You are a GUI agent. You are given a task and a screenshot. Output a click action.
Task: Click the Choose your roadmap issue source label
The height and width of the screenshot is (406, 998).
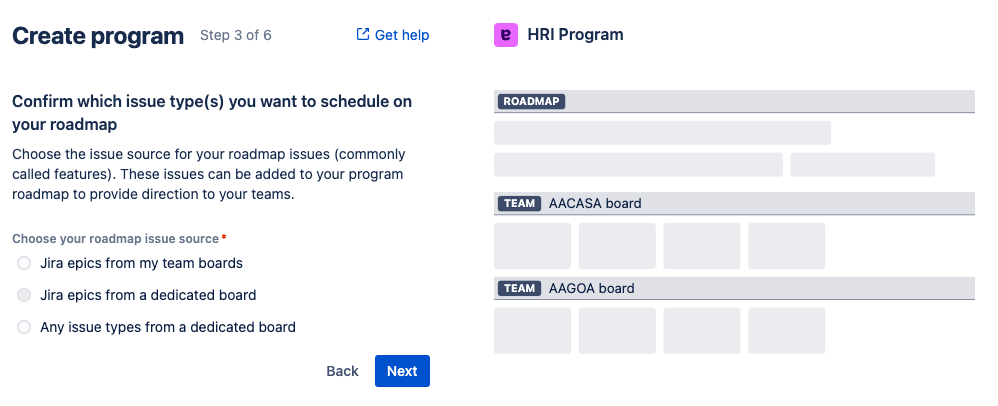tap(115, 239)
